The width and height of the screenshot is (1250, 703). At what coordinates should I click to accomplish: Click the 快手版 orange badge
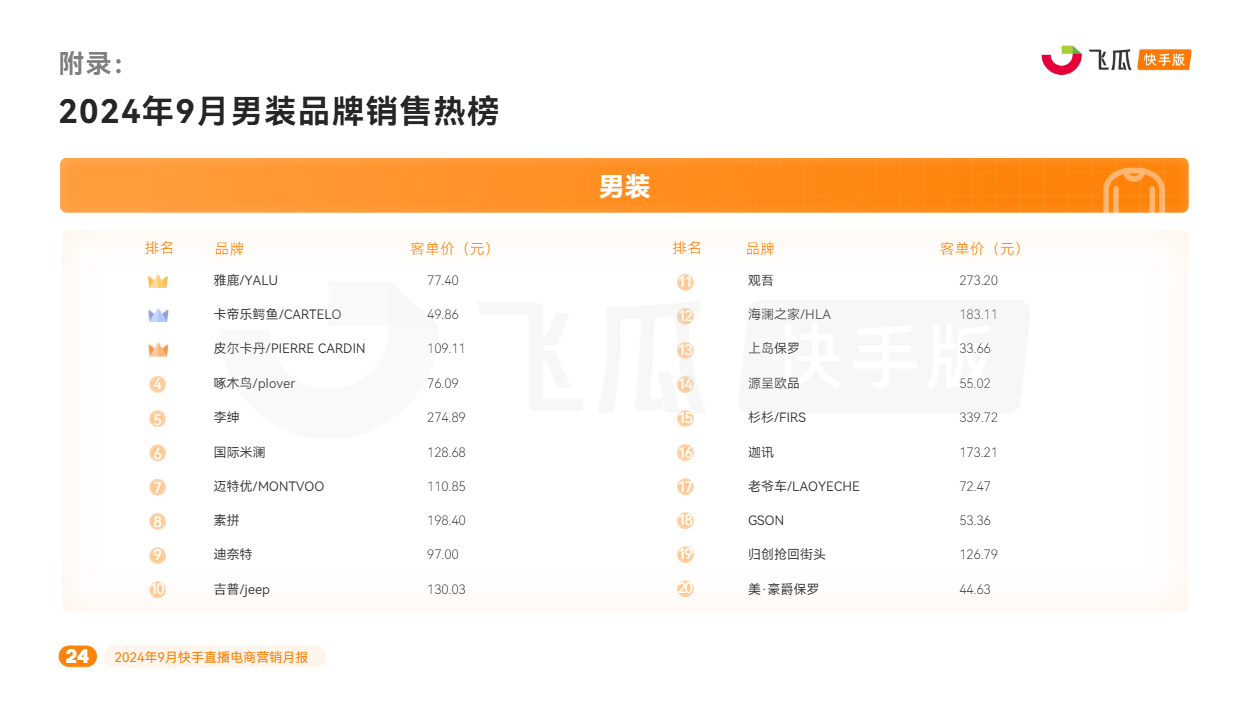click(1166, 60)
